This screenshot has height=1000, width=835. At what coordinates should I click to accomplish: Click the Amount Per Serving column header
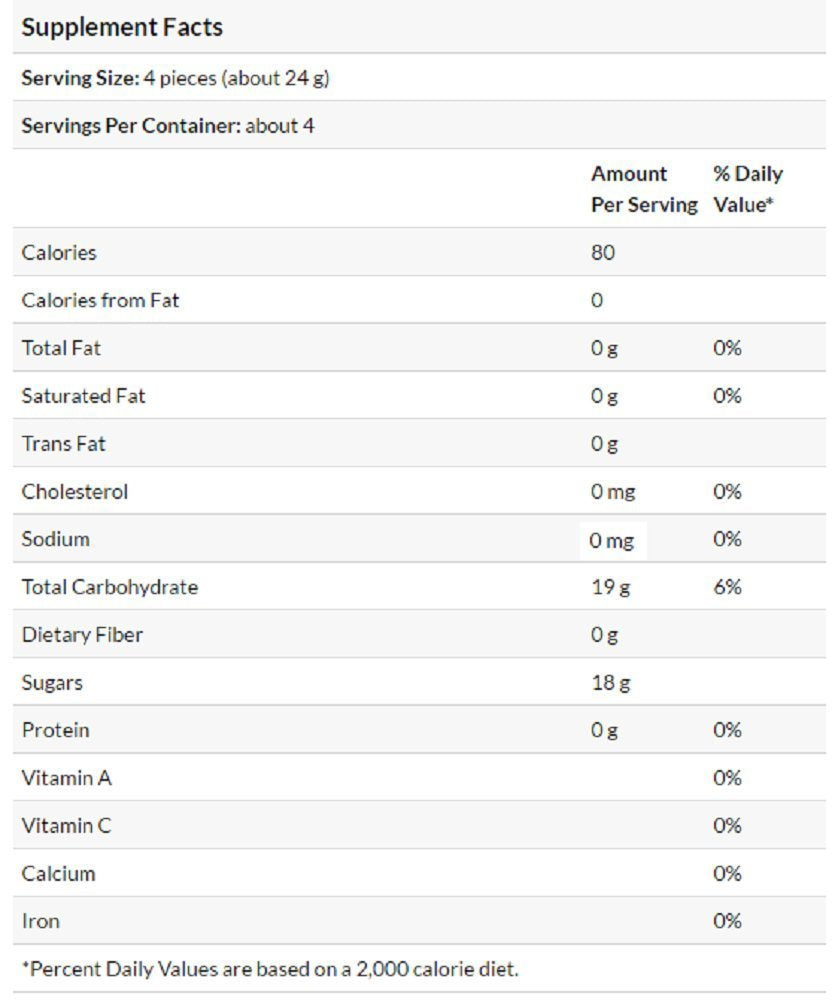tap(643, 189)
